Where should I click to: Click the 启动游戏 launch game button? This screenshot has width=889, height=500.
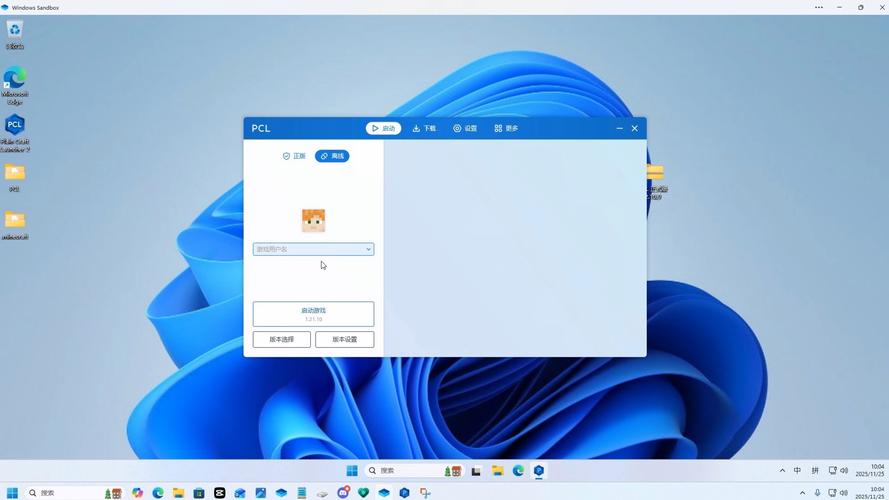click(314, 314)
